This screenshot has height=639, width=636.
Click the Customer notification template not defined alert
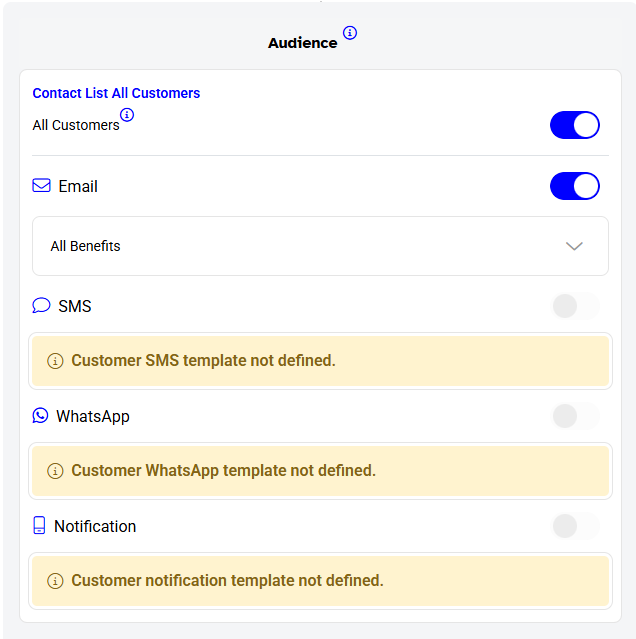[x=320, y=581]
